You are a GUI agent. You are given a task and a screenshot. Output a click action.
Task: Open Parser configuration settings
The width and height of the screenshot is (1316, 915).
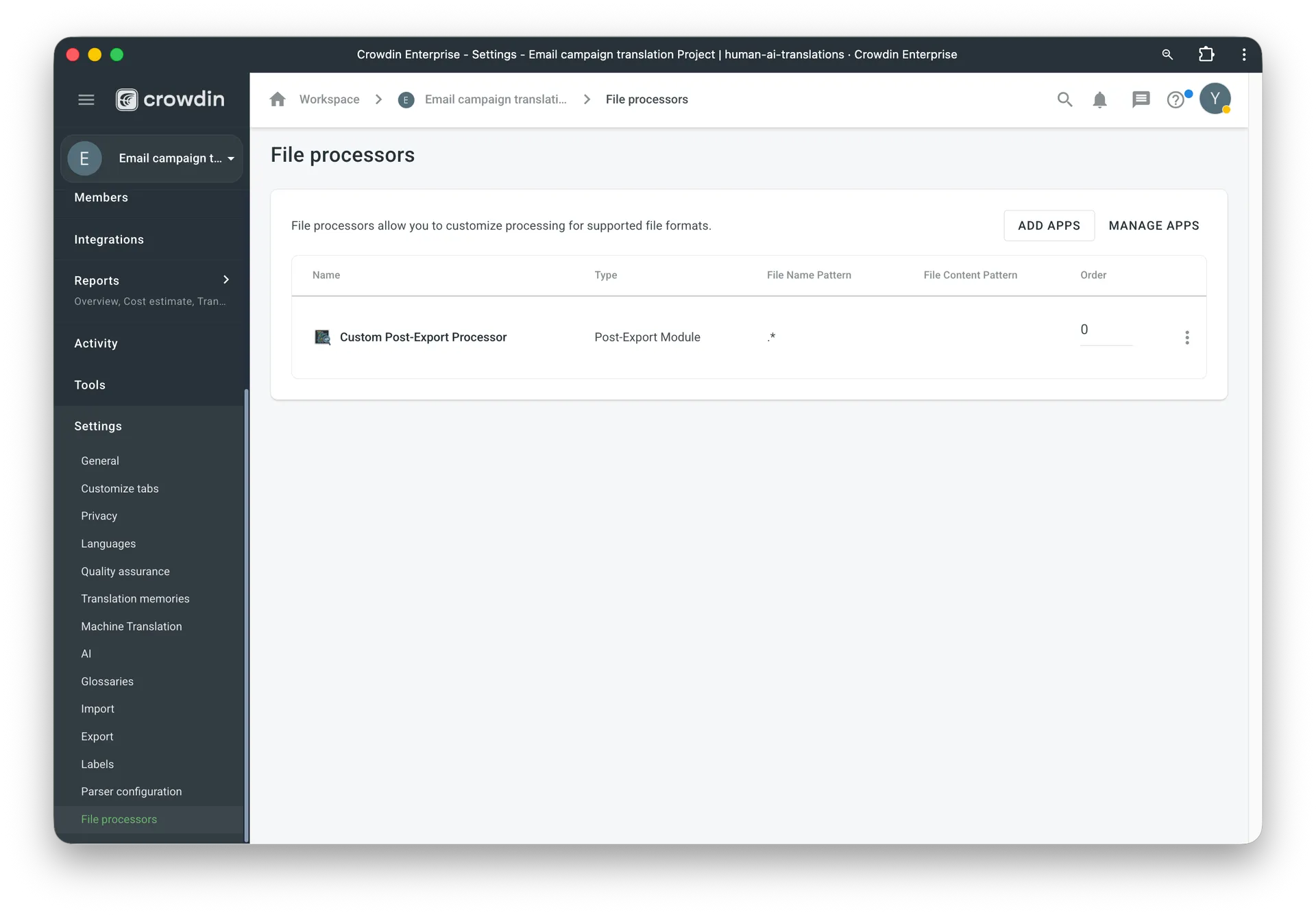(131, 792)
